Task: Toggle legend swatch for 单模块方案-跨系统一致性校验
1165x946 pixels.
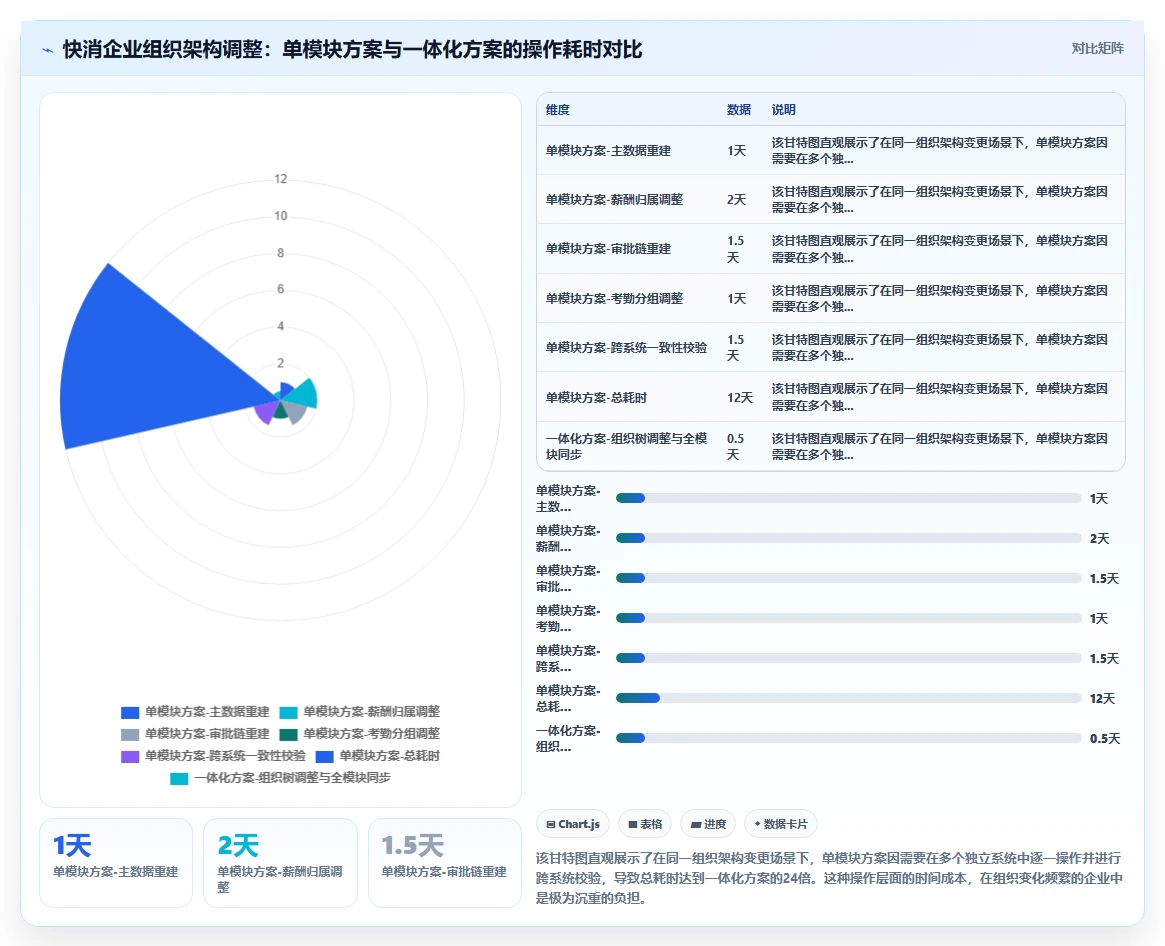Action: 130,757
